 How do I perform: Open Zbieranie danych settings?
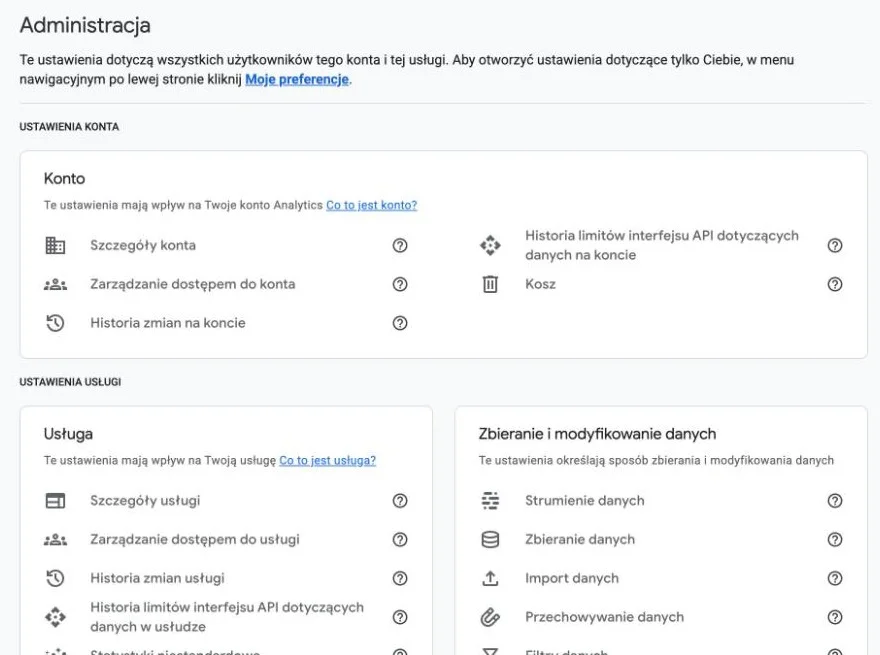point(580,539)
